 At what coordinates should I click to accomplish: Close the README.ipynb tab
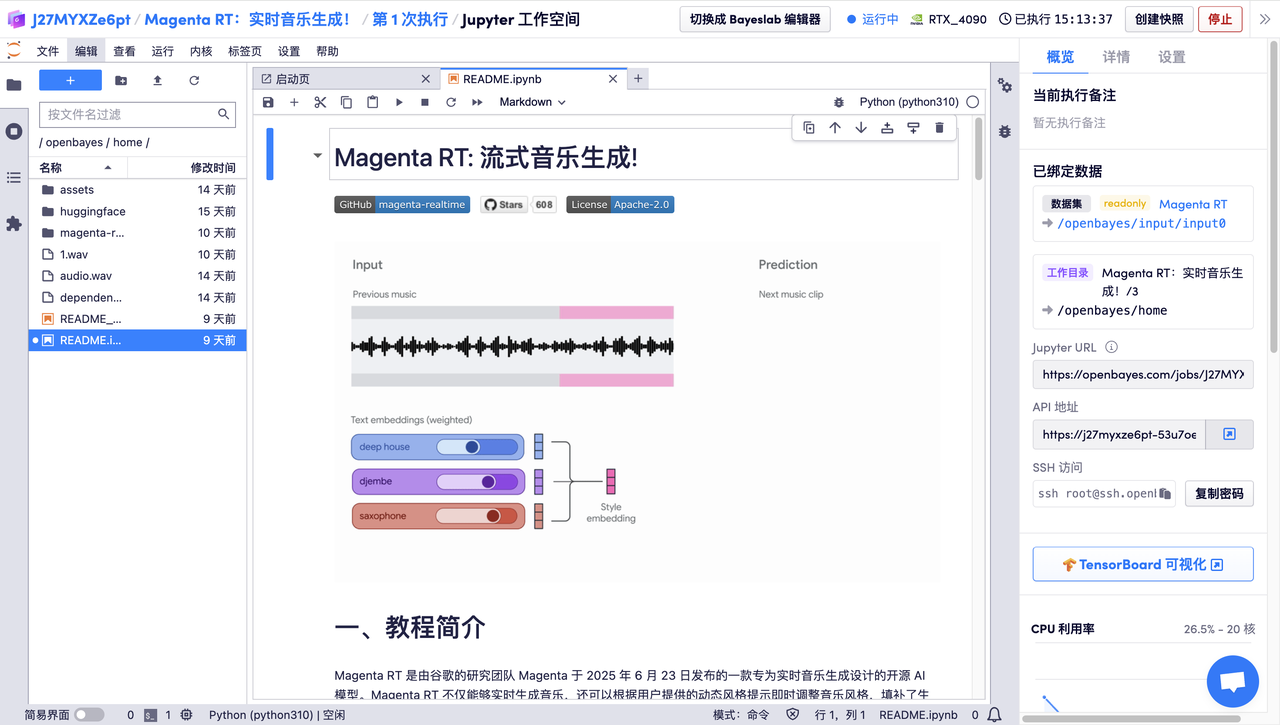[614, 79]
